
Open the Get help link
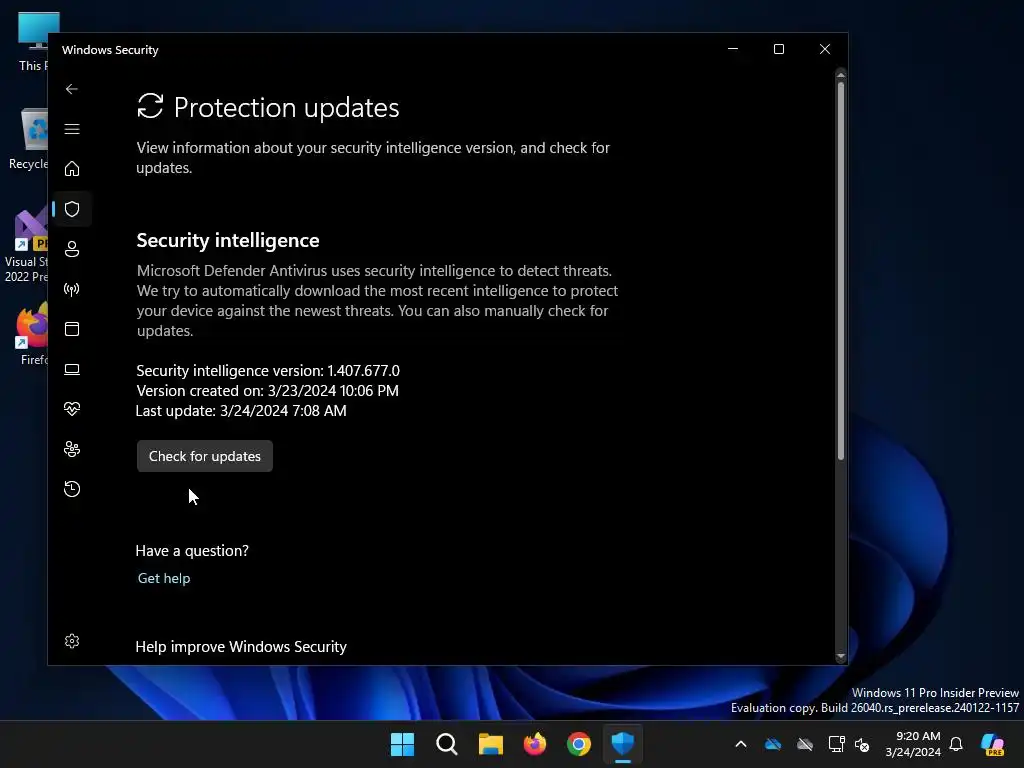click(164, 578)
